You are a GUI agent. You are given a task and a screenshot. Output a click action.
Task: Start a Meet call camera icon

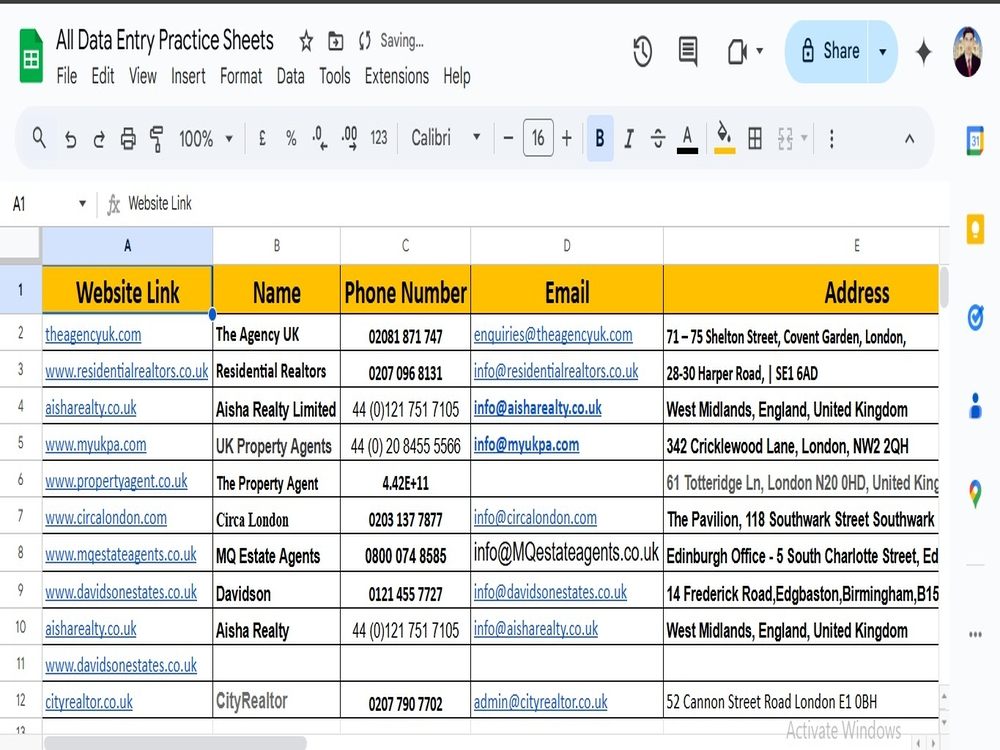(x=737, y=52)
